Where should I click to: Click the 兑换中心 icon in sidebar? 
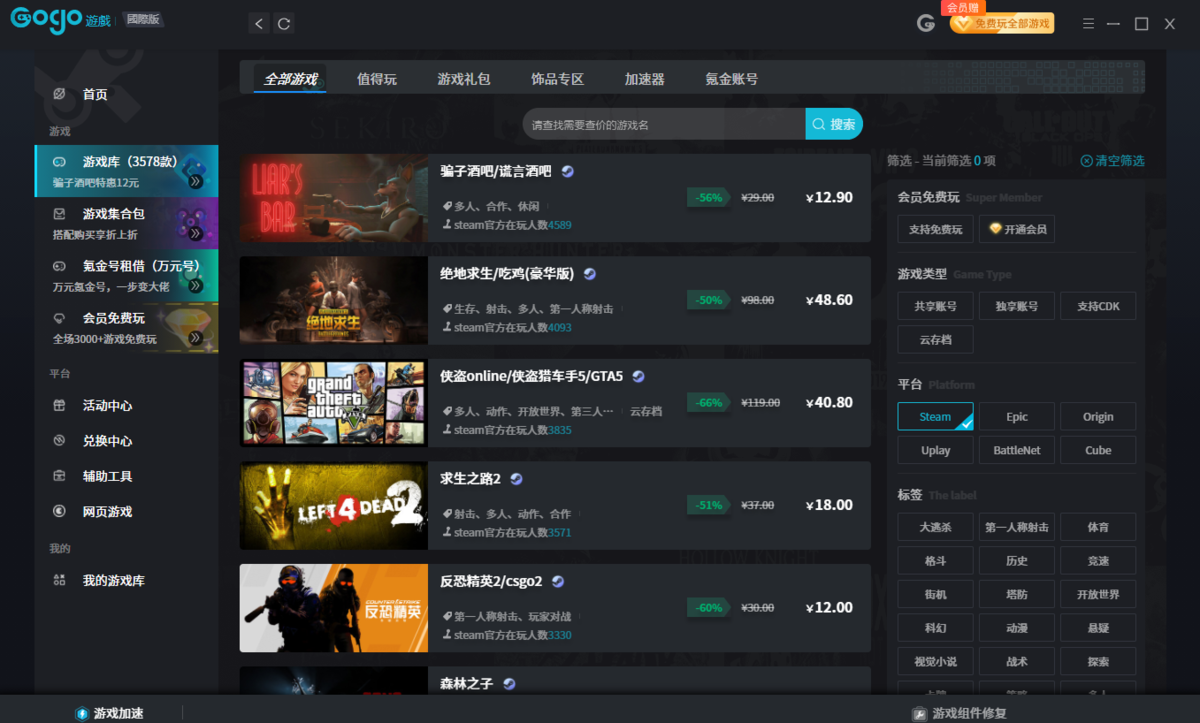pos(59,440)
